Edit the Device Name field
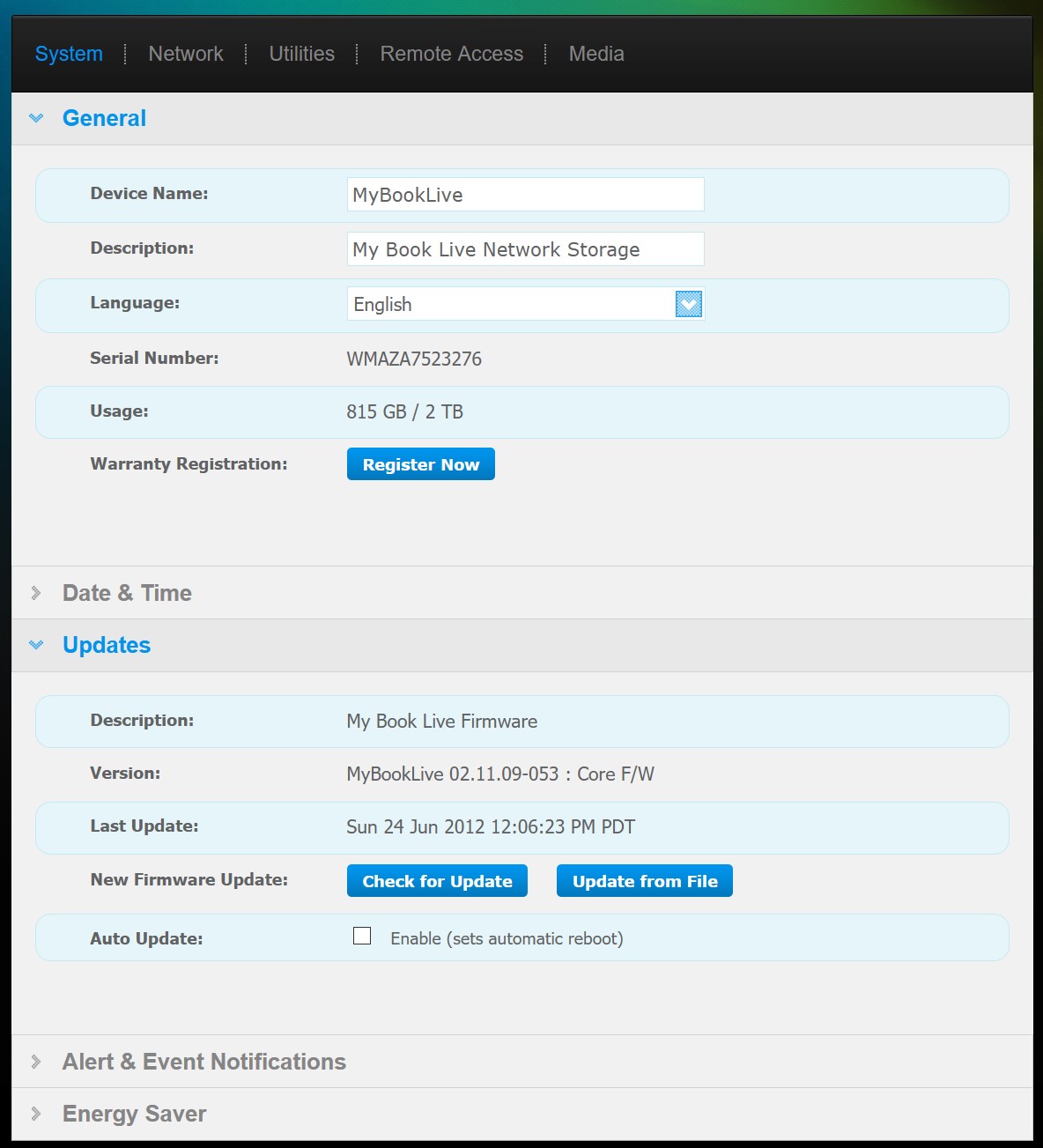This screenshot has height=1148, width=1043. click(526, 195)
